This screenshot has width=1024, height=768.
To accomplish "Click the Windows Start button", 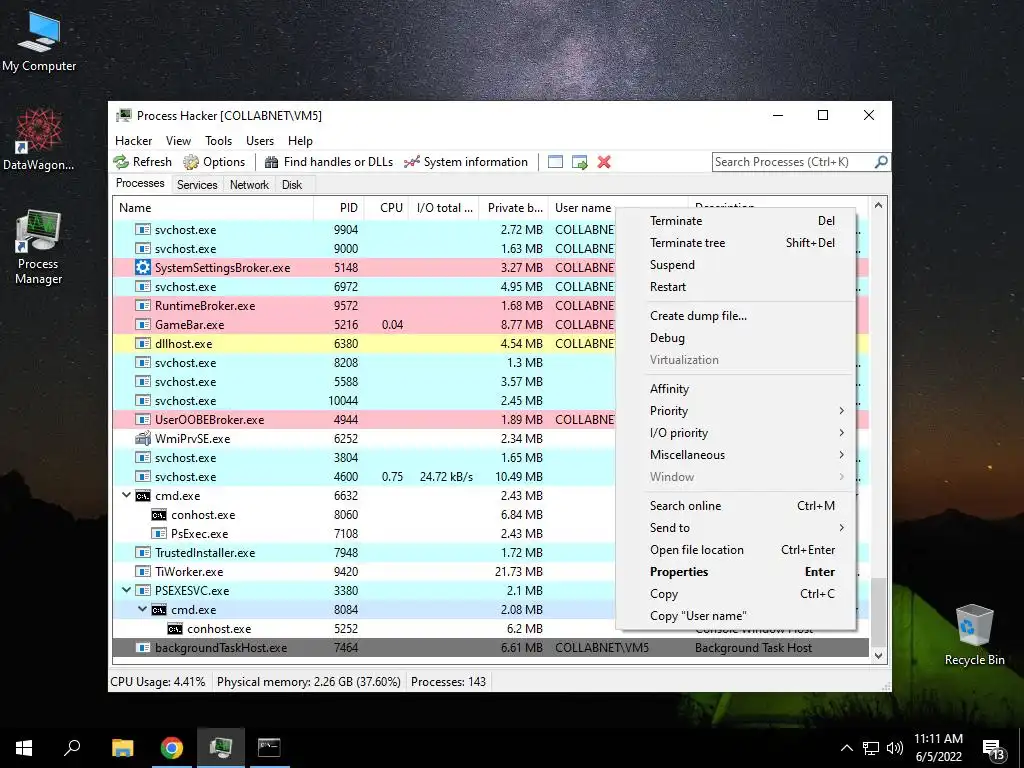I will 24,748.
